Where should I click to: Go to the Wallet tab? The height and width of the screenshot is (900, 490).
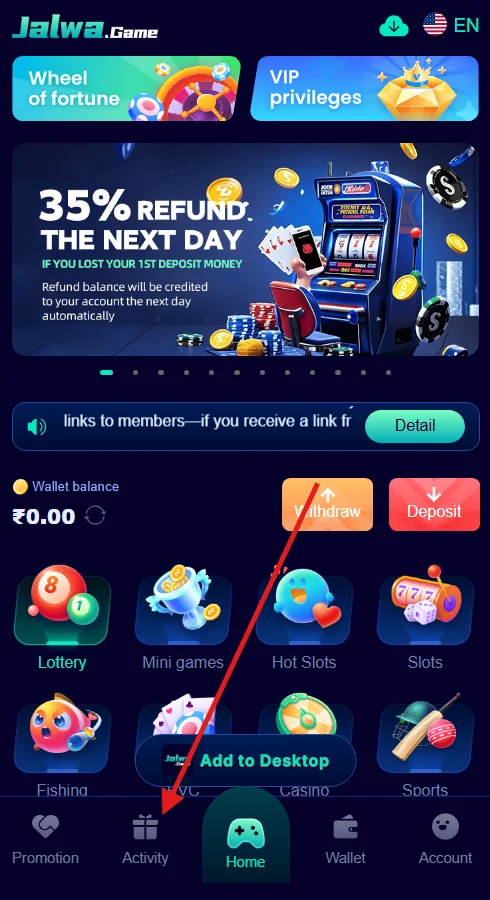click(x=345, y=839)
